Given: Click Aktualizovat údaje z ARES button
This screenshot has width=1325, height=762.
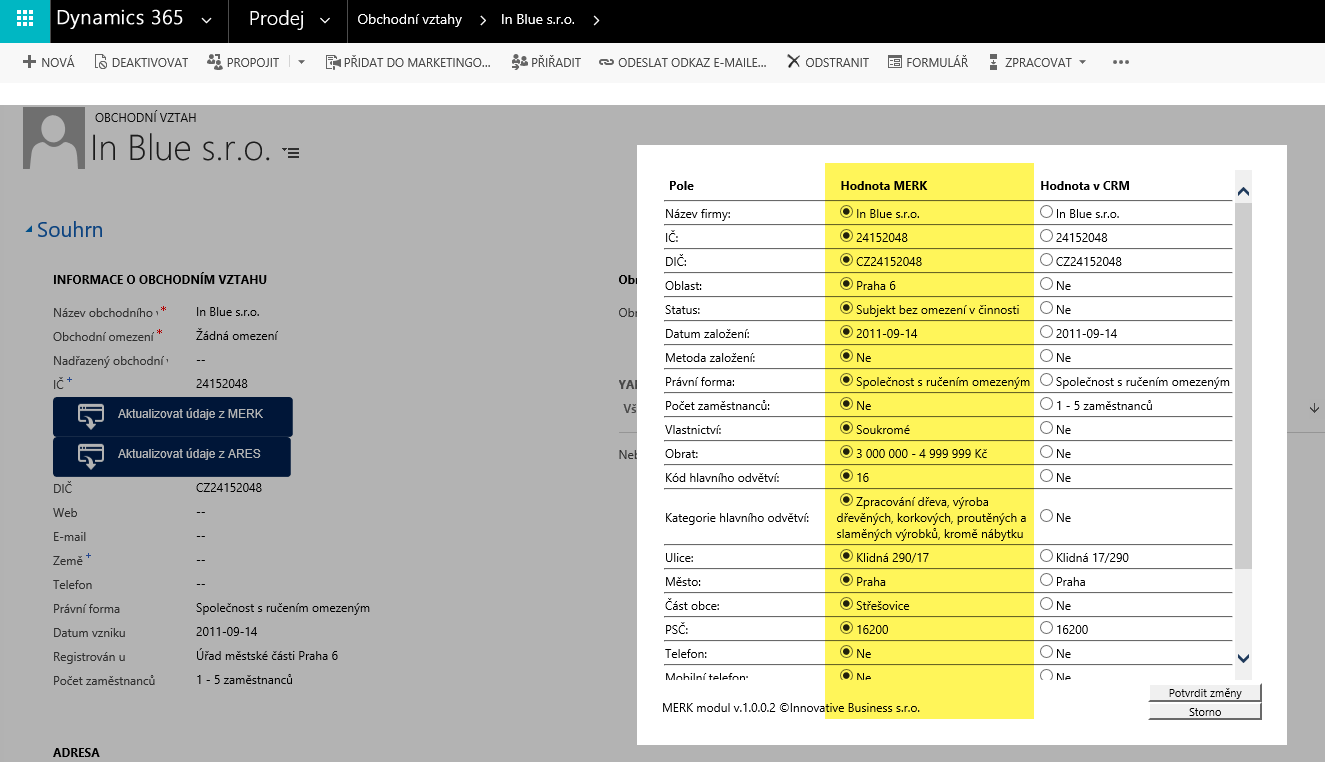Looking at the screenshot, I should point(172,456).
